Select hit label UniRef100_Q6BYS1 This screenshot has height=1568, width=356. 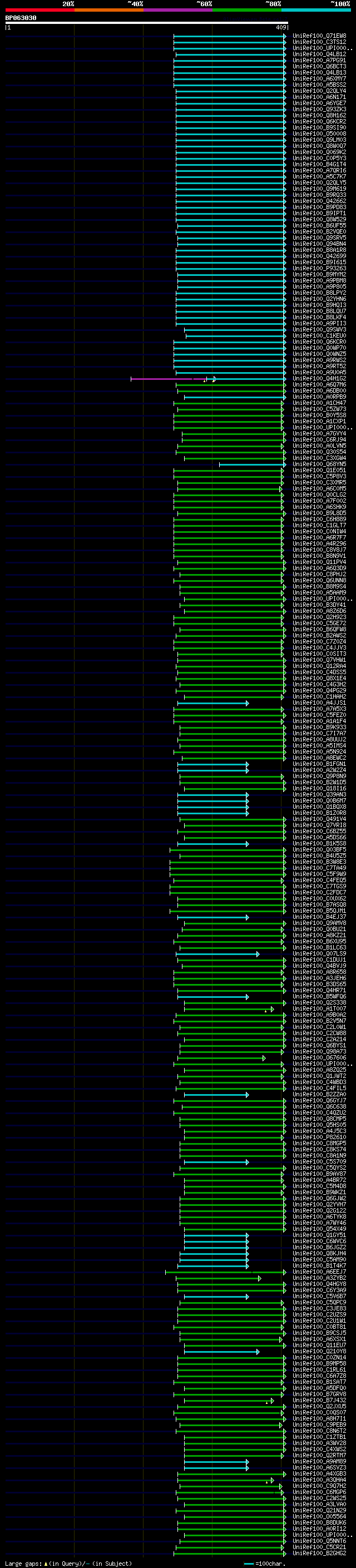pyautogui.click(x=319, y=1046)
